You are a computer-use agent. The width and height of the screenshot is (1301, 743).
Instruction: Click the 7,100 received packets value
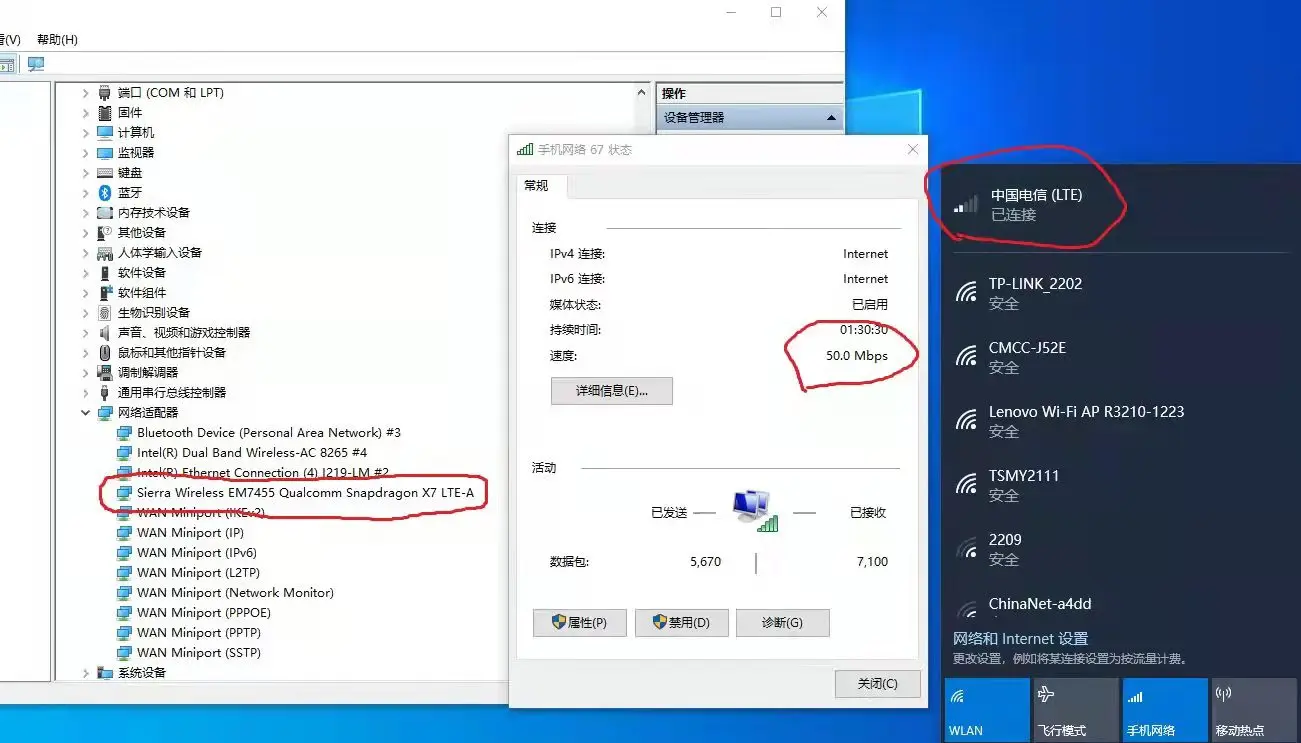(872, 562)
